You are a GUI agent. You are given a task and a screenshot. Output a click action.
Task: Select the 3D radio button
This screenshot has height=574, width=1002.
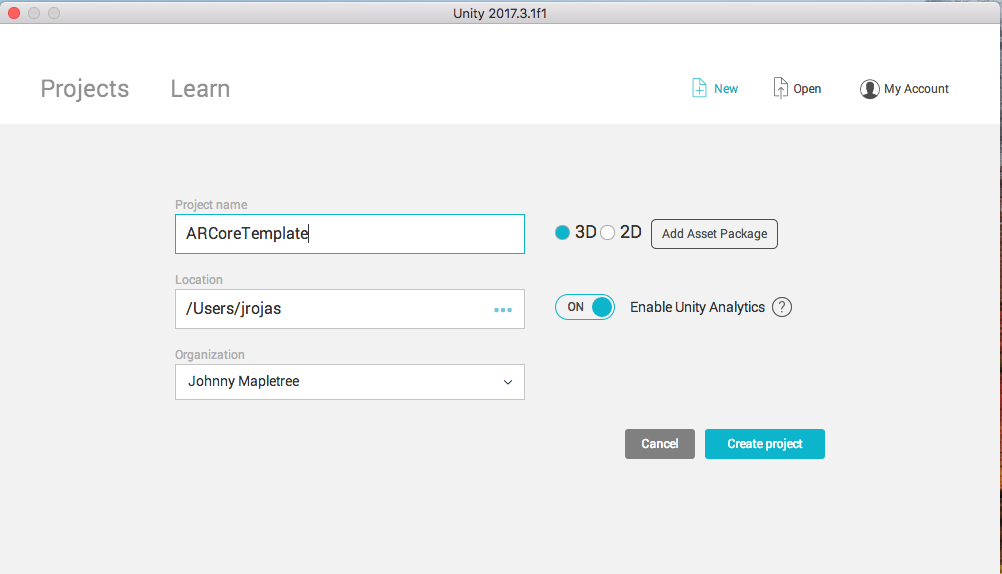point(563,233)
